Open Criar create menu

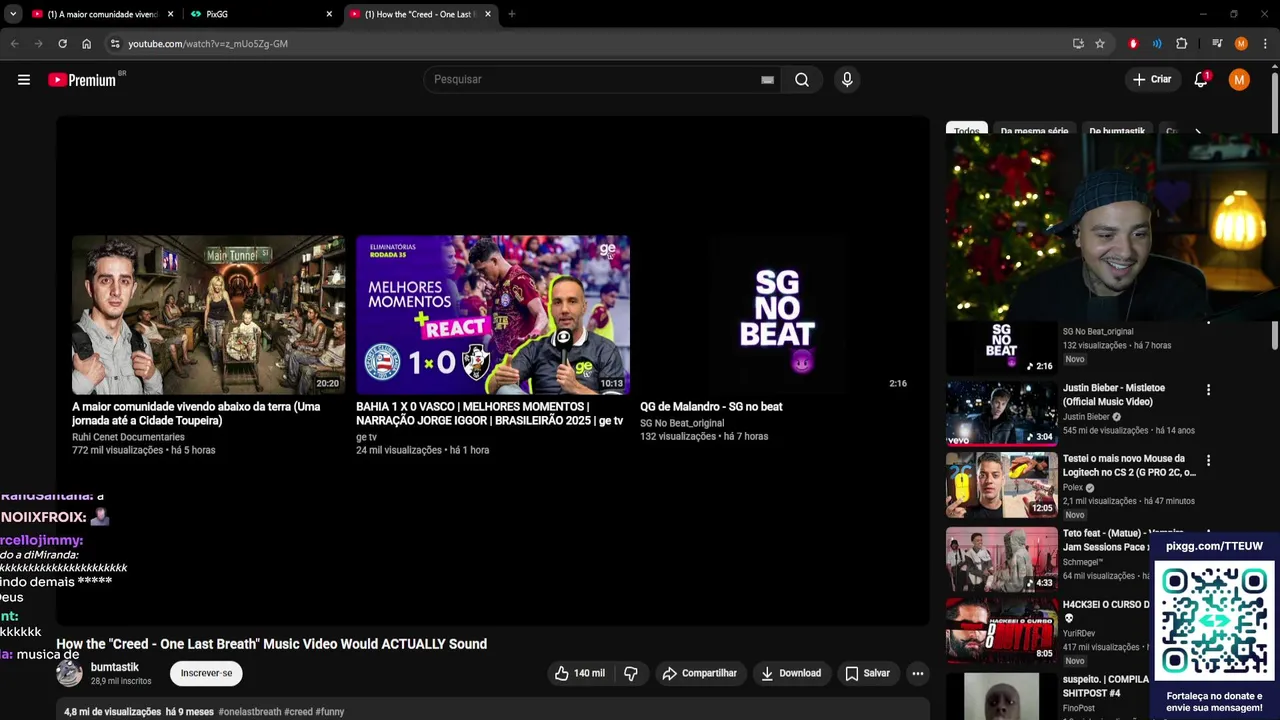point(1152,80)
